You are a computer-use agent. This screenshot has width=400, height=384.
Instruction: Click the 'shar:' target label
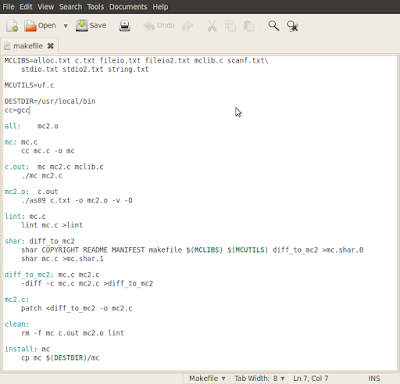[15, 241]
